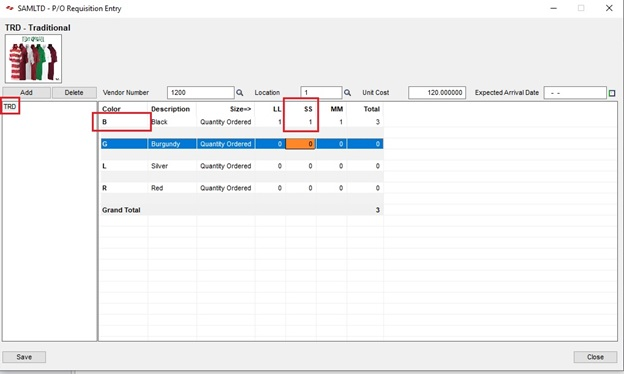Click Quantity Ordered in the Silver row
The height and width of the screenshot is (374, 624).
[226, 166]
